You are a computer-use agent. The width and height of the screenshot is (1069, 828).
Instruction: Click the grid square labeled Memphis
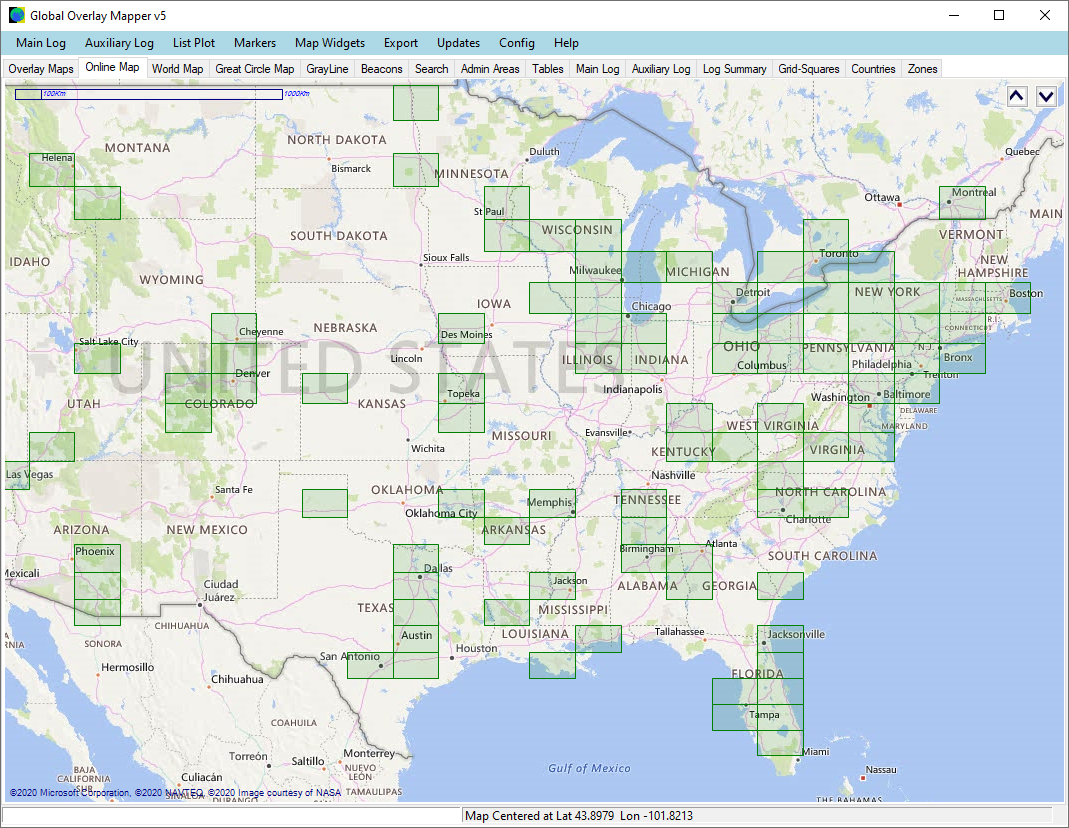[x=552, y=503]
